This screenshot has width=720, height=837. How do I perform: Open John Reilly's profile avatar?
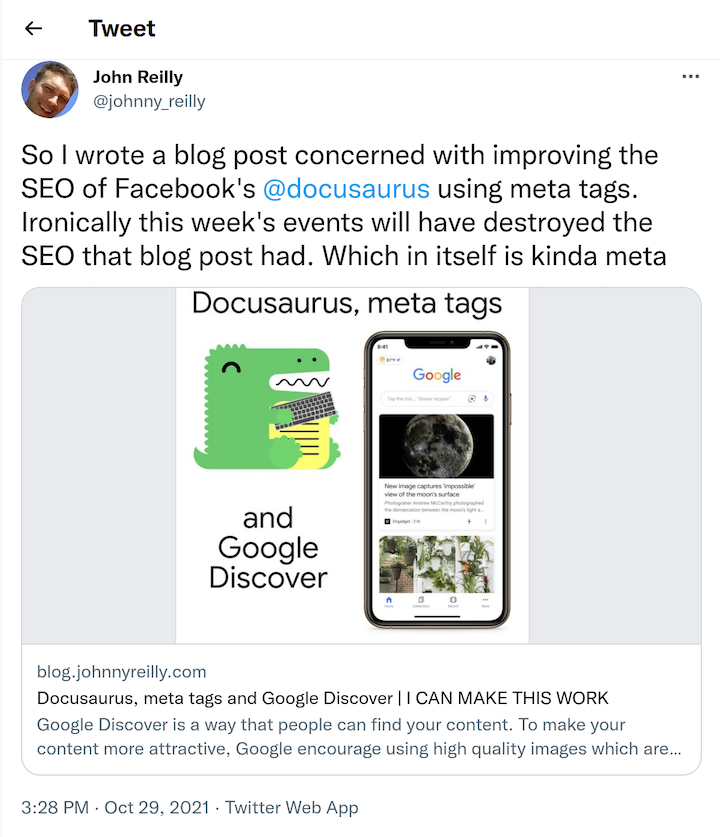(x=50, y=89)
